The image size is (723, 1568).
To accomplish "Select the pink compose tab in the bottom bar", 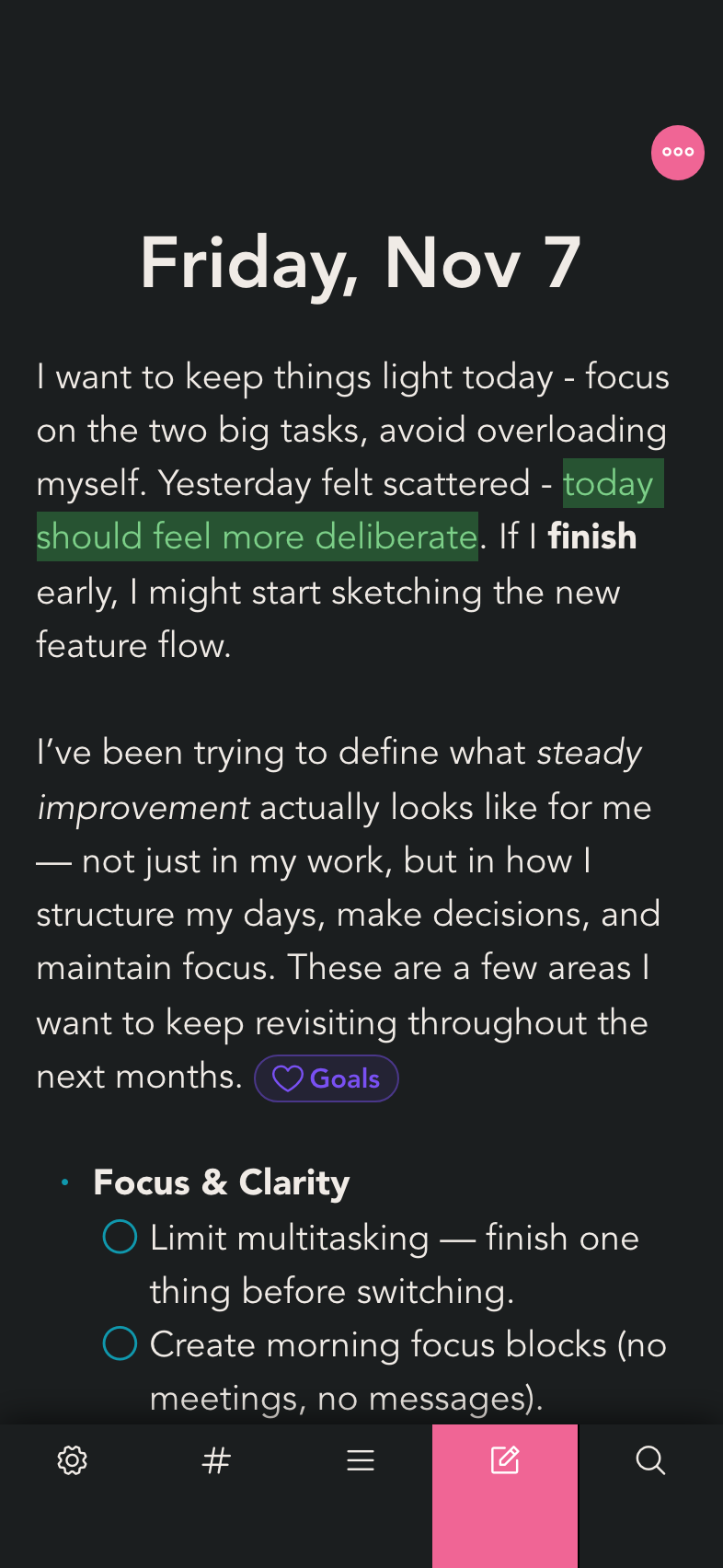I will point(505,1459).
